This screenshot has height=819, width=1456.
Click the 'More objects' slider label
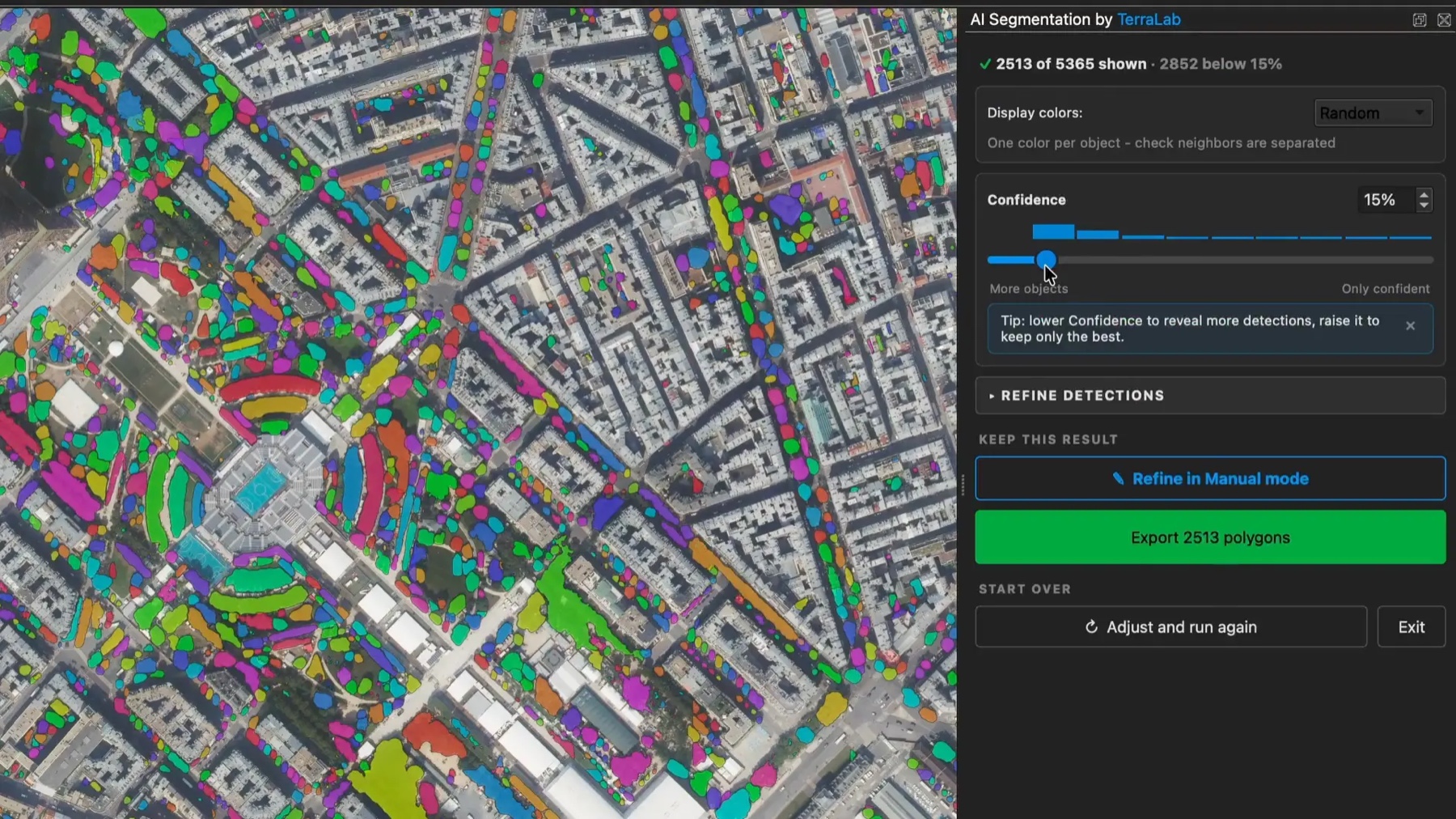point(1029,289)
